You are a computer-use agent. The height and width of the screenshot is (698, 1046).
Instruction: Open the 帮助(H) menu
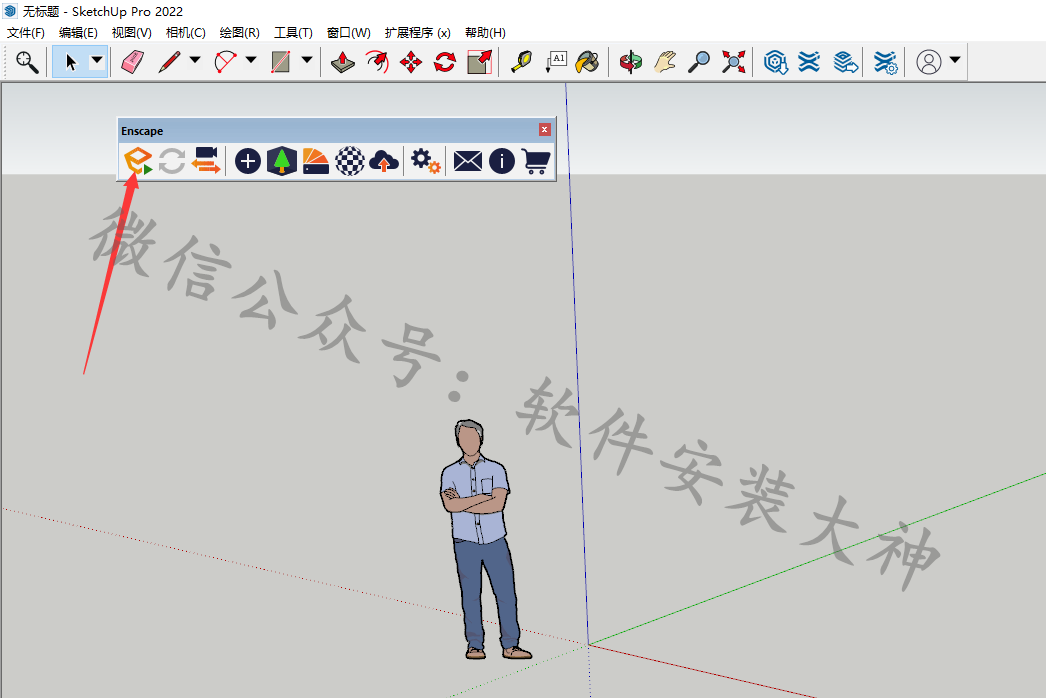pyautogui.click(x=486, y=33)
